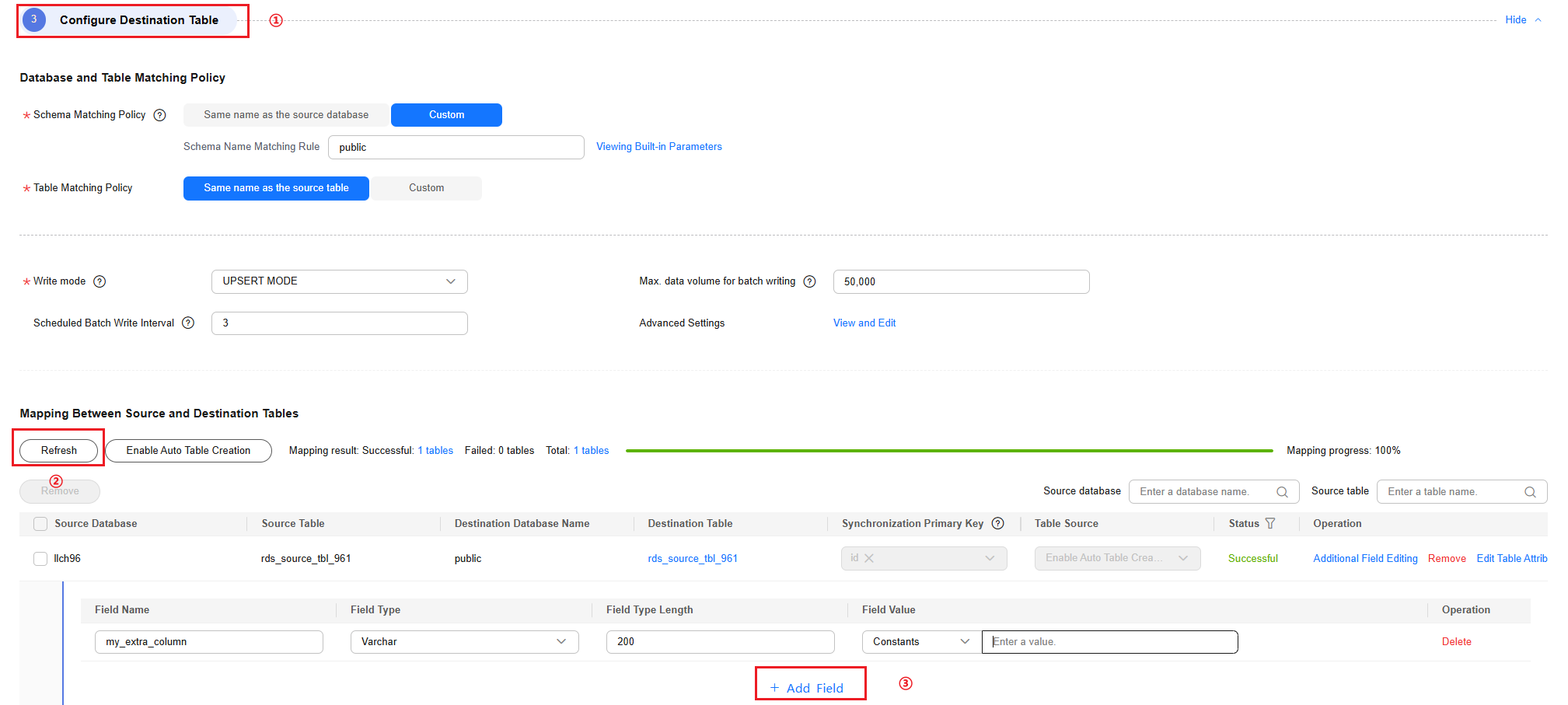Expand the Varchar field type dropdown

[464, 642]
